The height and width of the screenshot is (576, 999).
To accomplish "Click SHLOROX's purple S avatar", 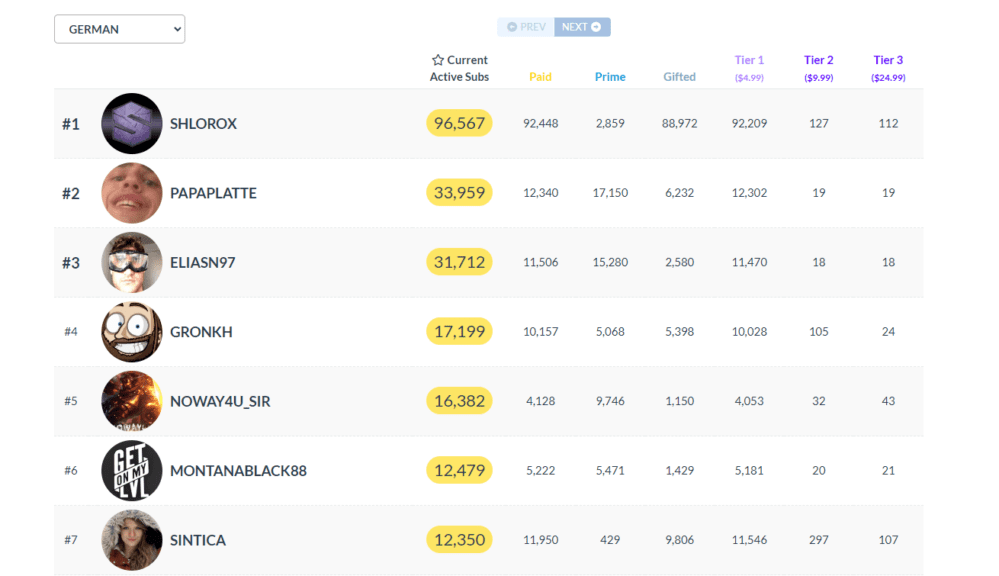I will pyautogui.click(x=132, y=124).
